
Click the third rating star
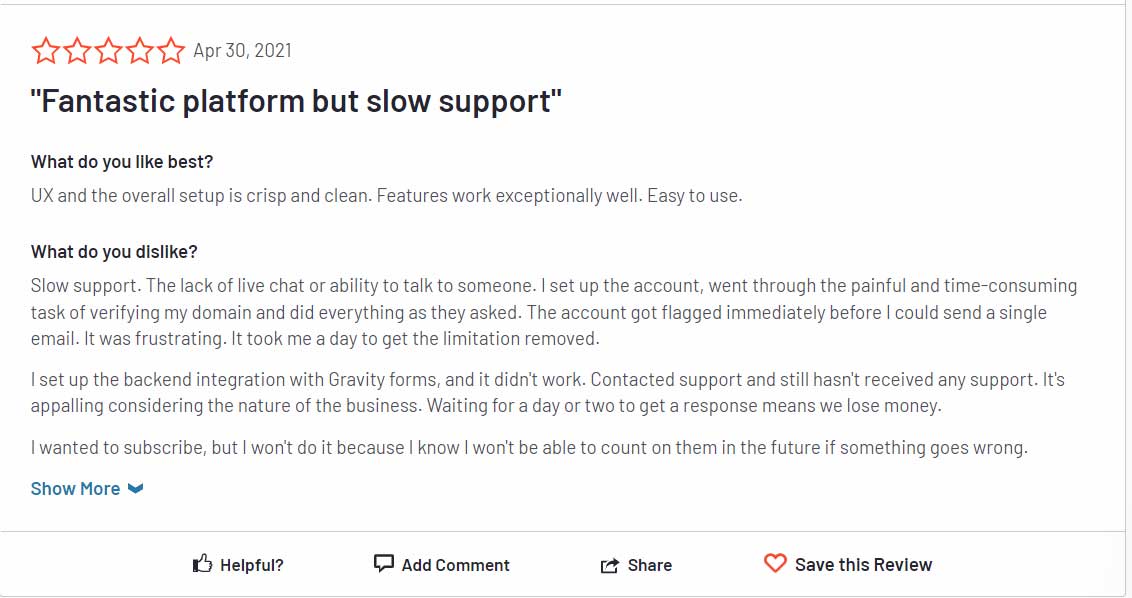[x=108, y=51]
